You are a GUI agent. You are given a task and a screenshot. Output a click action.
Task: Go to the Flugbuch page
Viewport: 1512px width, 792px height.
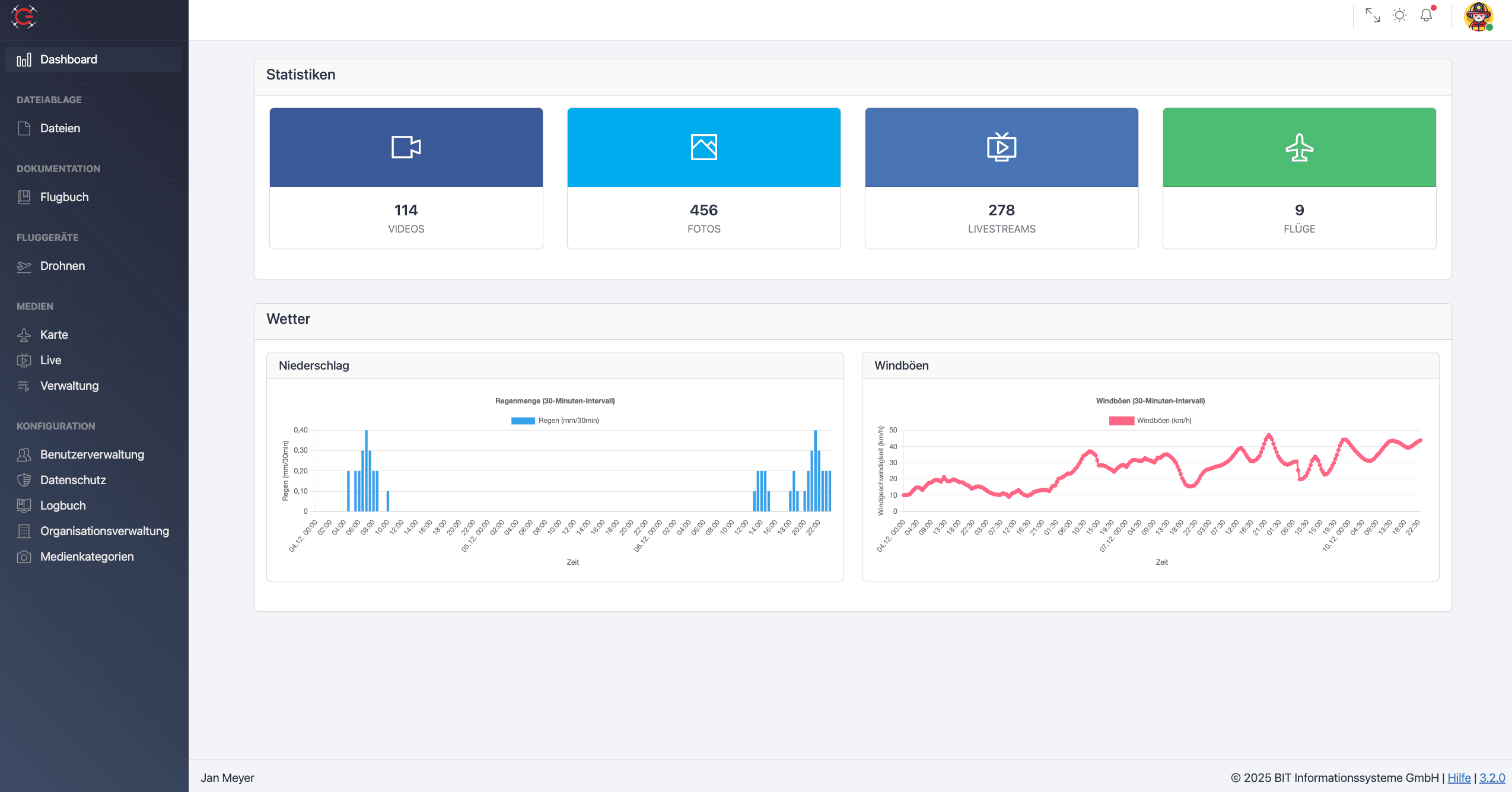click(64, 197)
